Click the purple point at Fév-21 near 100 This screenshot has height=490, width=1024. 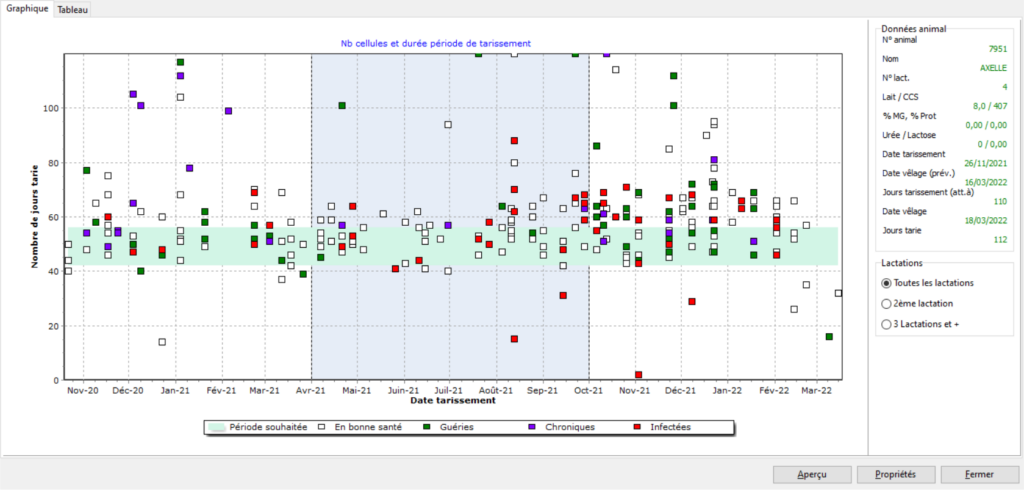click(228, 111)
